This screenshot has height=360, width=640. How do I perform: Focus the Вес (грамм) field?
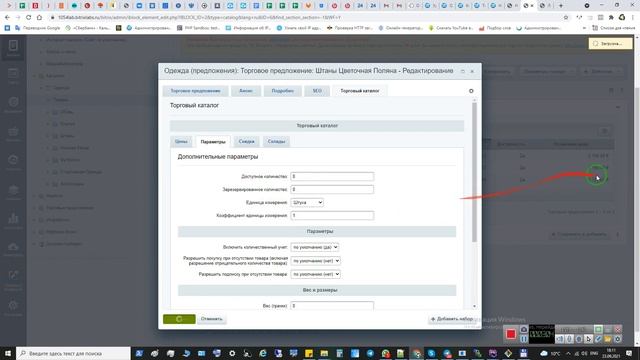point(332,305)
